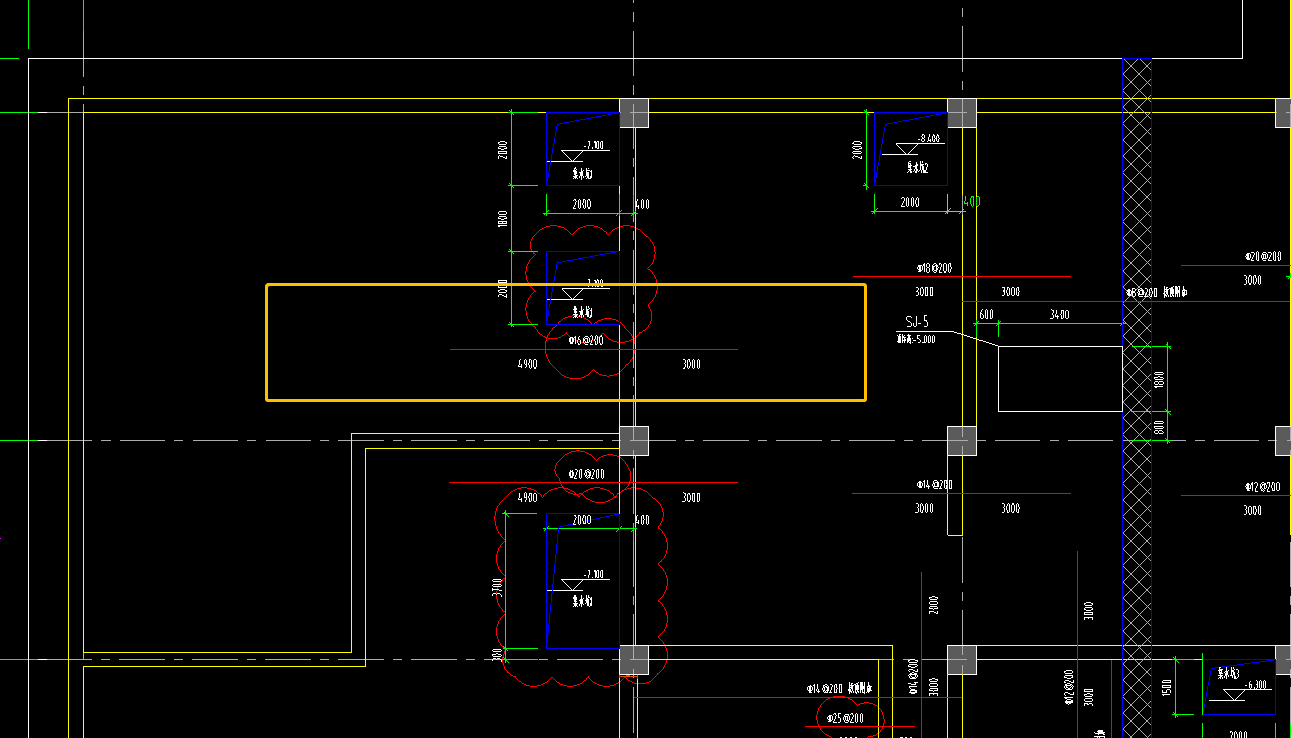
Task: Select the 800 vertical dimension text
Action: (x=1159, y=427)
